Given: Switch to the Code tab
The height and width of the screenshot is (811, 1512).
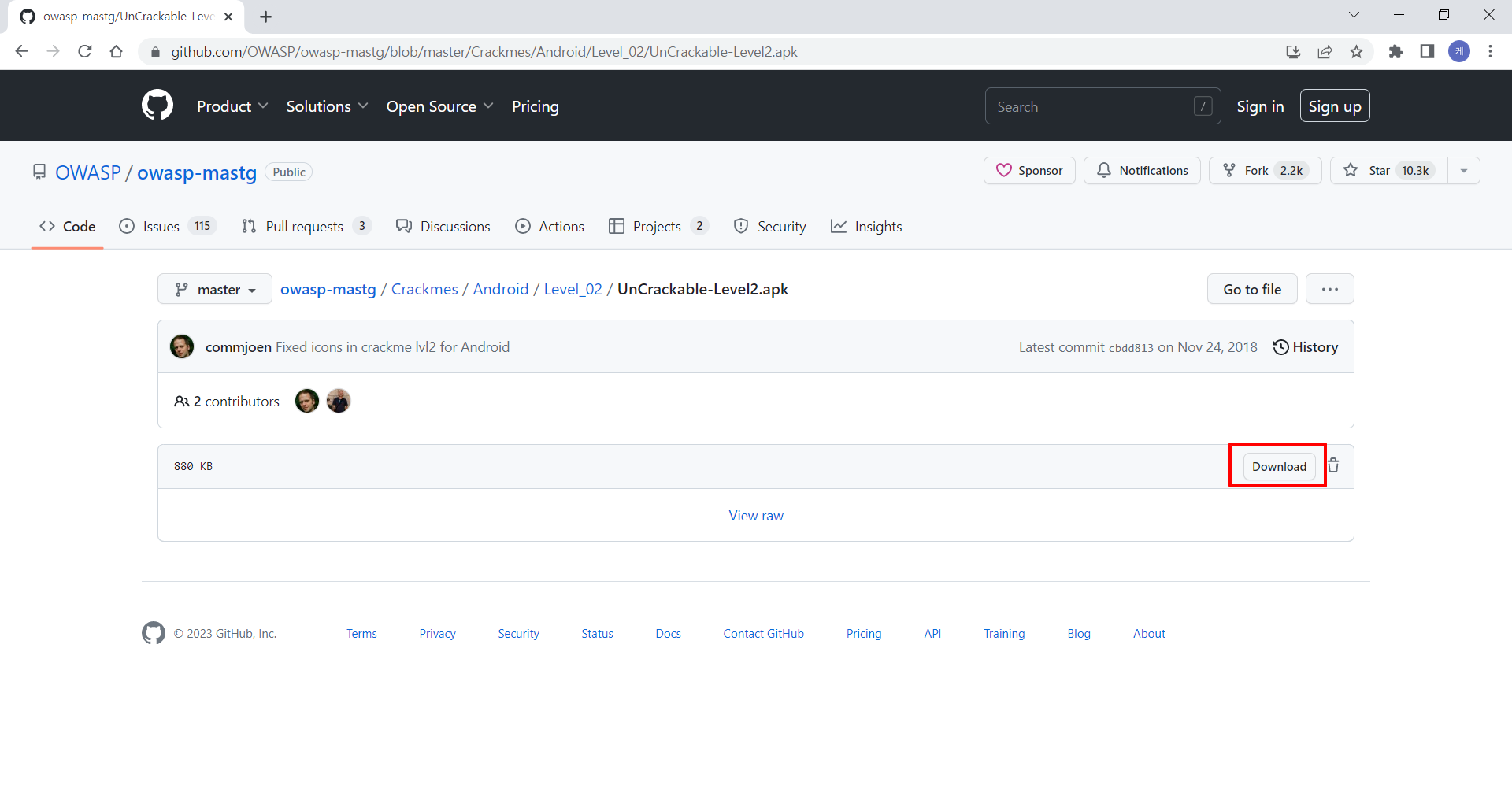Looking at the screenshot, I should 68,227.
